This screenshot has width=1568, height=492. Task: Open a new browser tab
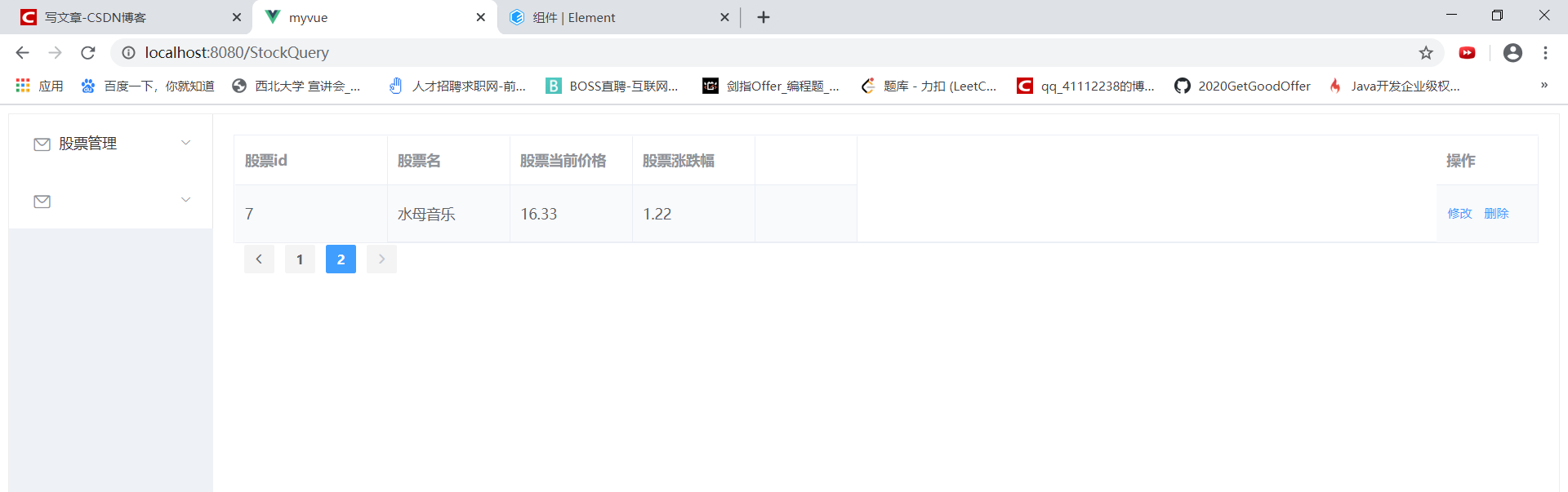click(x=764, y=17)
